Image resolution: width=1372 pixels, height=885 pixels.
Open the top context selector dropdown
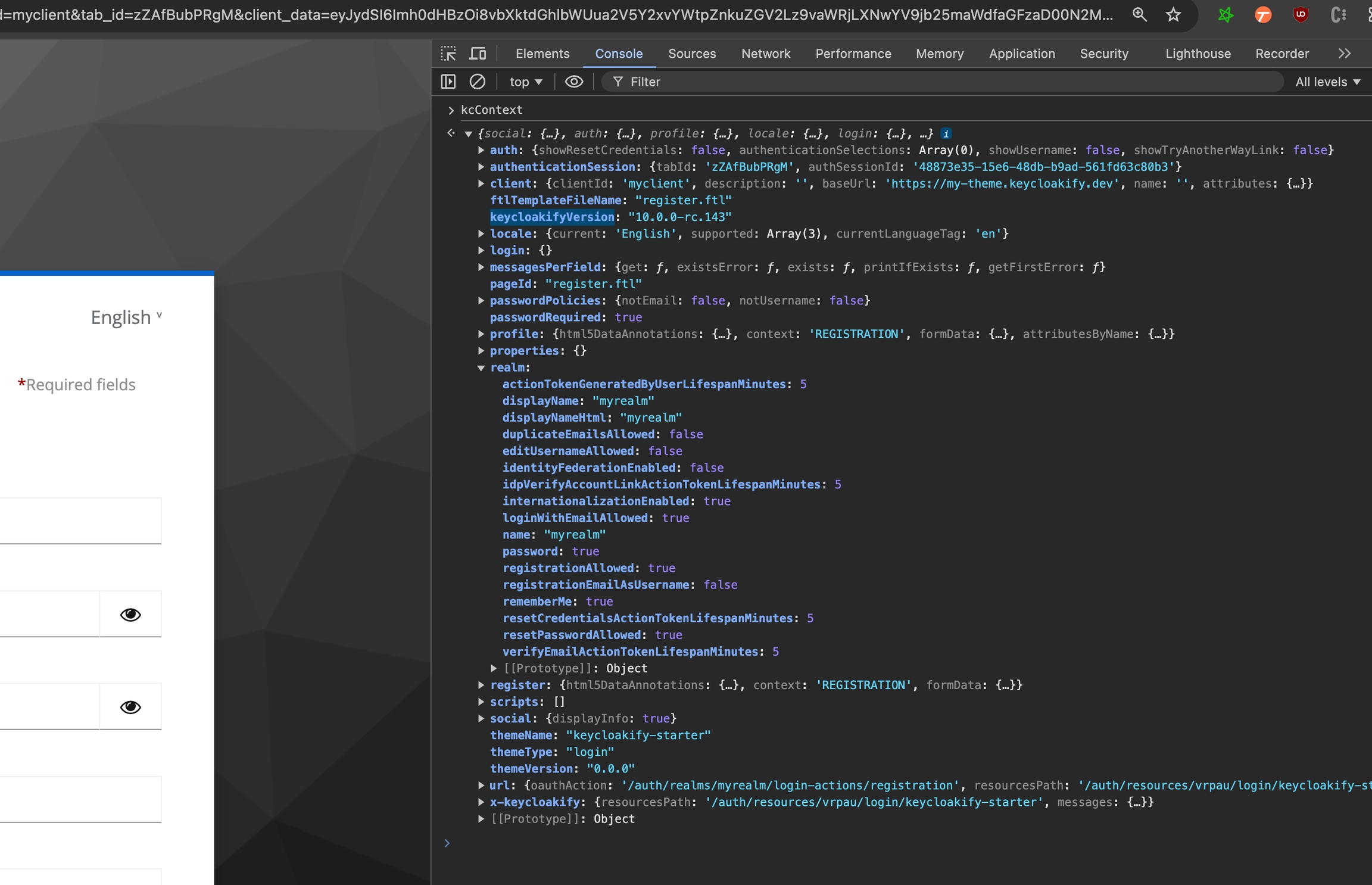tap(525, 82)
